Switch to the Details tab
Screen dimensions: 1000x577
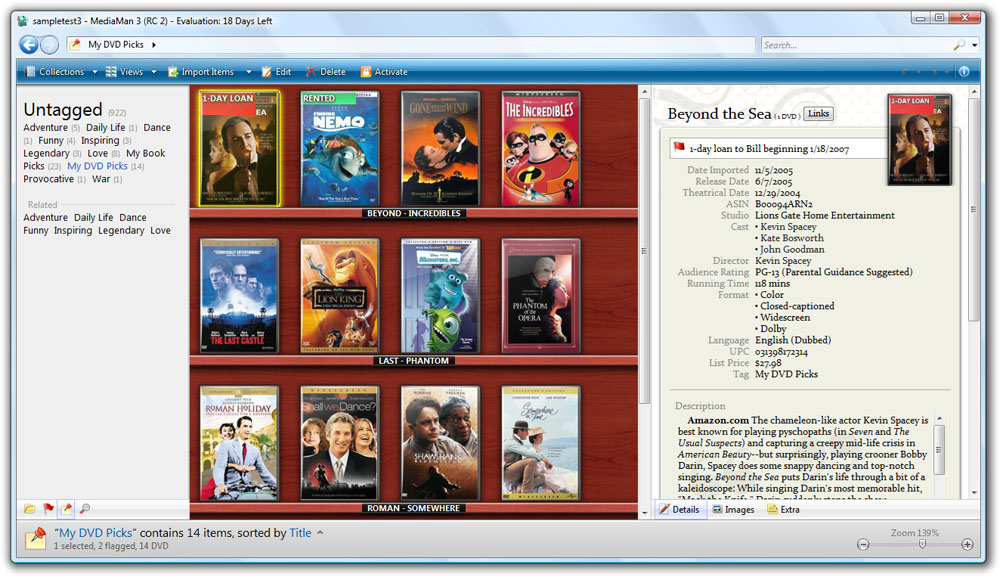pyautogui.click(x=679, y=509)
